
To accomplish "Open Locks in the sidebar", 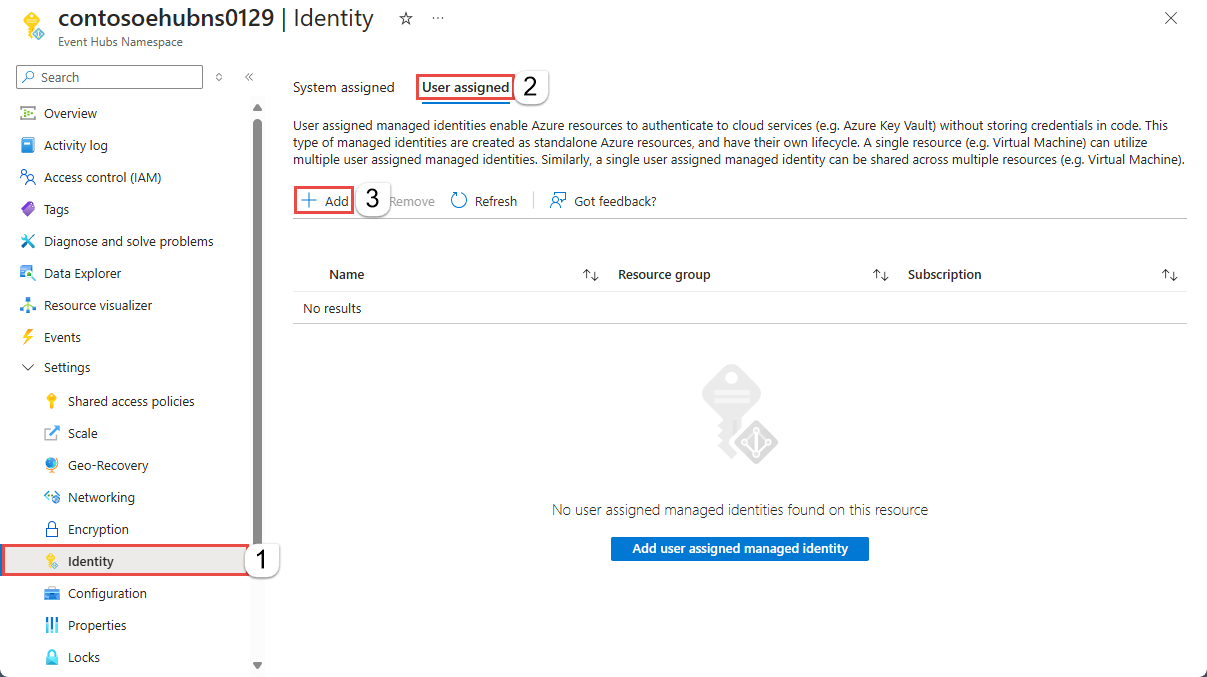I will [x=84, y=657].
